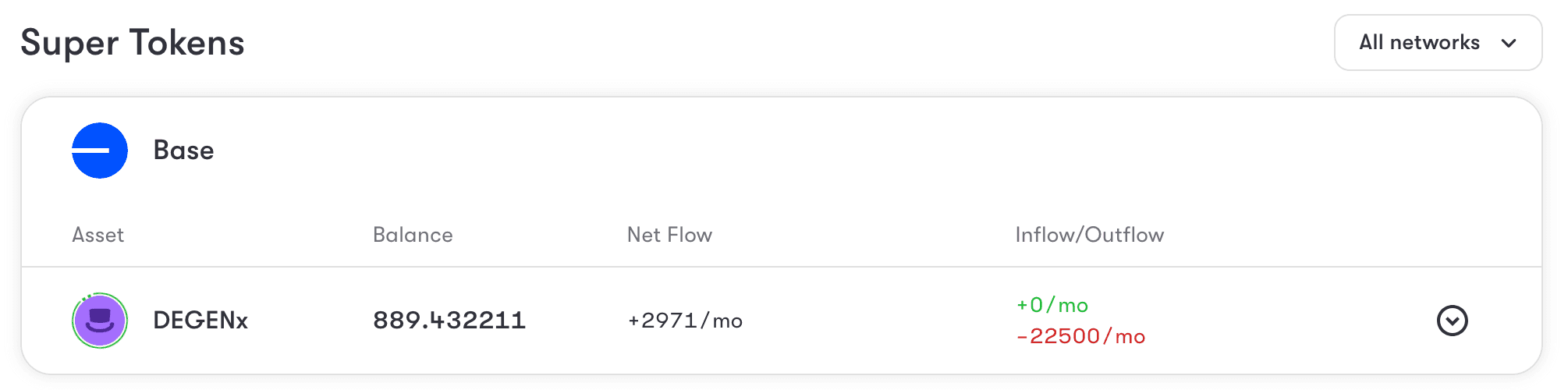
Task: Click the top hat in the DEGENx icon
Action: 100,316
